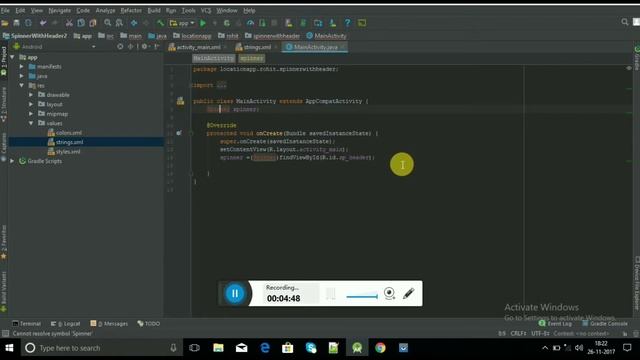Open the TODO tool window
The width and height of the screenshot is (640, 360).
pos(149,324)
